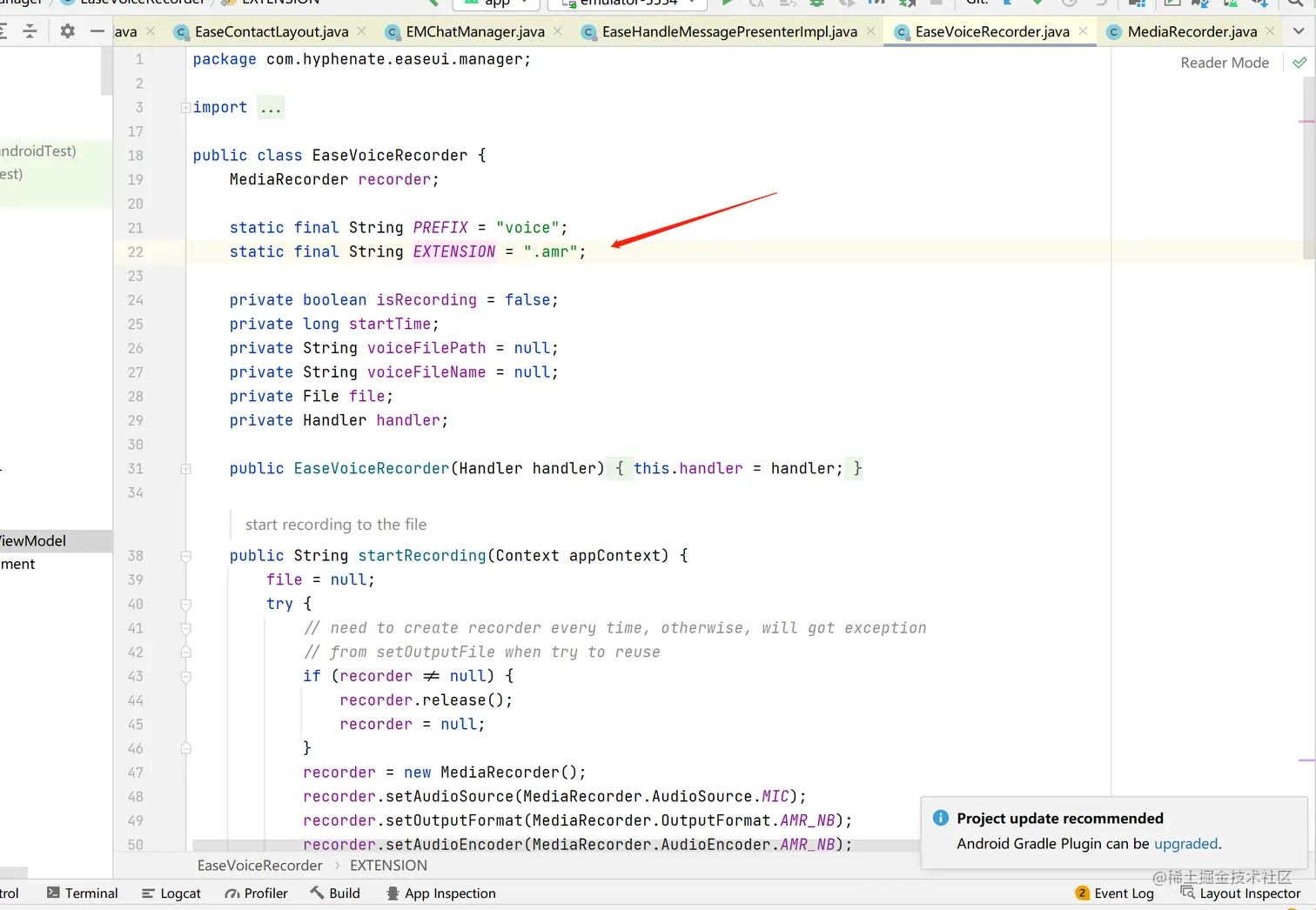Select EXTENSION in breadcrumb bar
Viewport: 1316px width, 910px height.
388,866
